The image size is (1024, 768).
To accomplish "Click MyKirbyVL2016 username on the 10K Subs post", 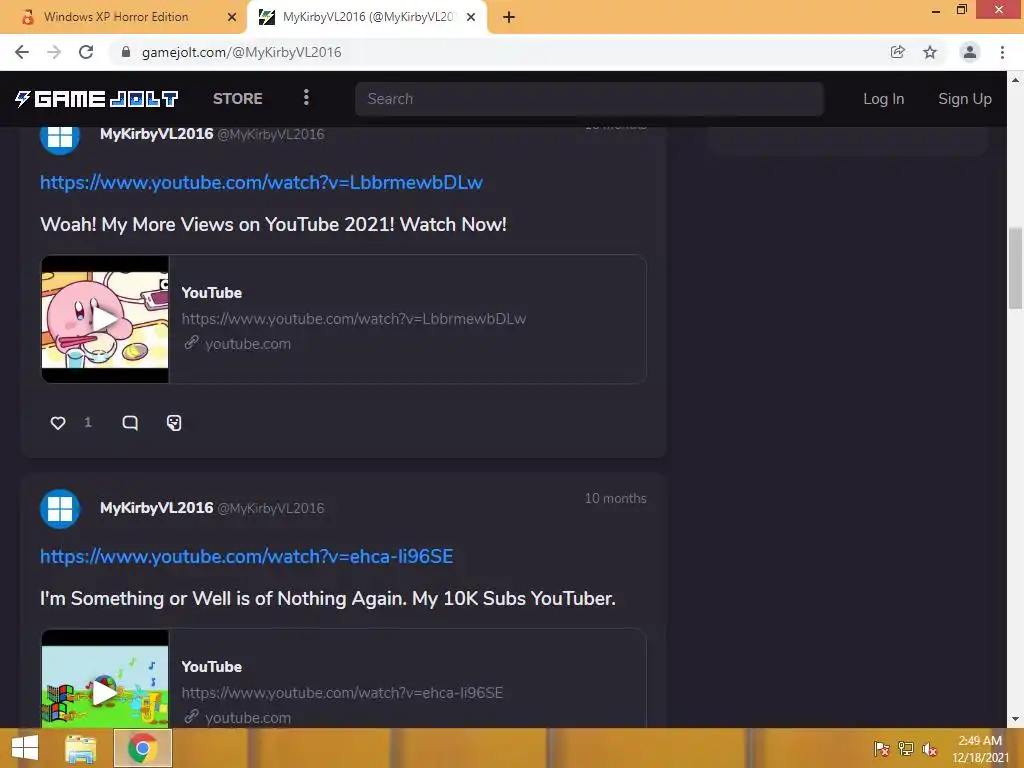I will click(157, 508).
